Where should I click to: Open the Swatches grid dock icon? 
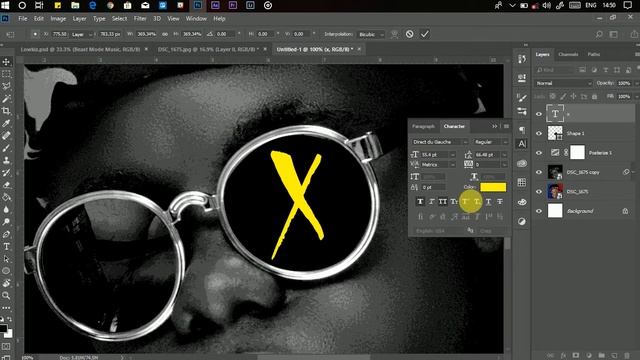[x=522, y=182]
